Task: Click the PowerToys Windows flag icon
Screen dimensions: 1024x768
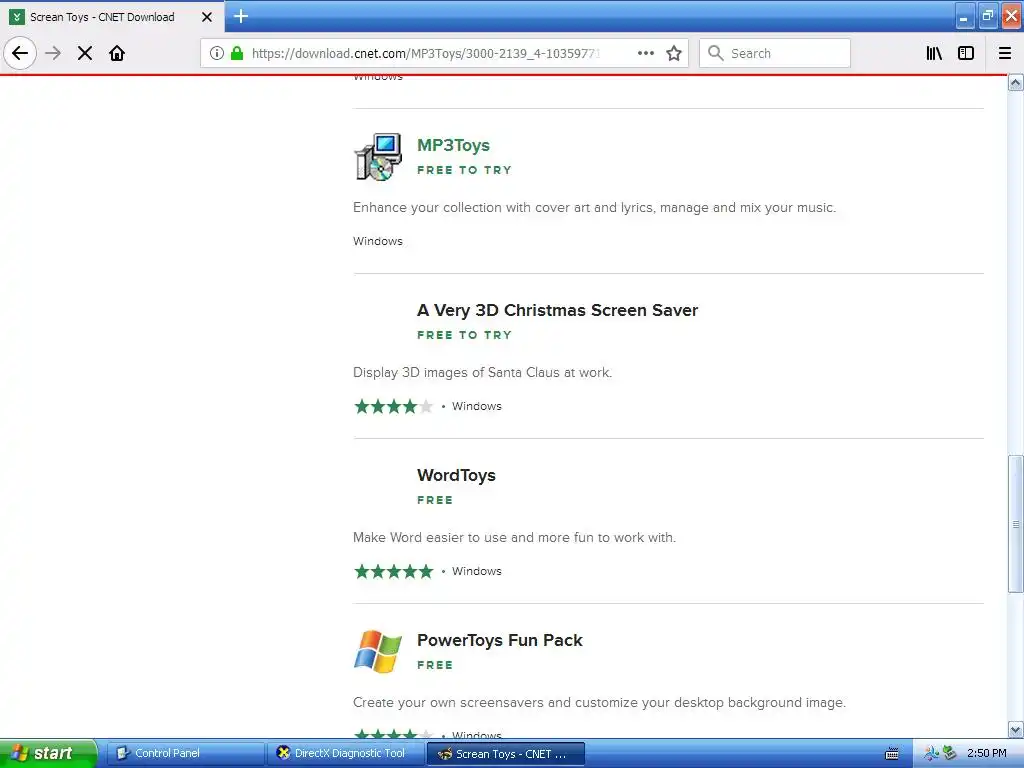Action: pos(377,651)
